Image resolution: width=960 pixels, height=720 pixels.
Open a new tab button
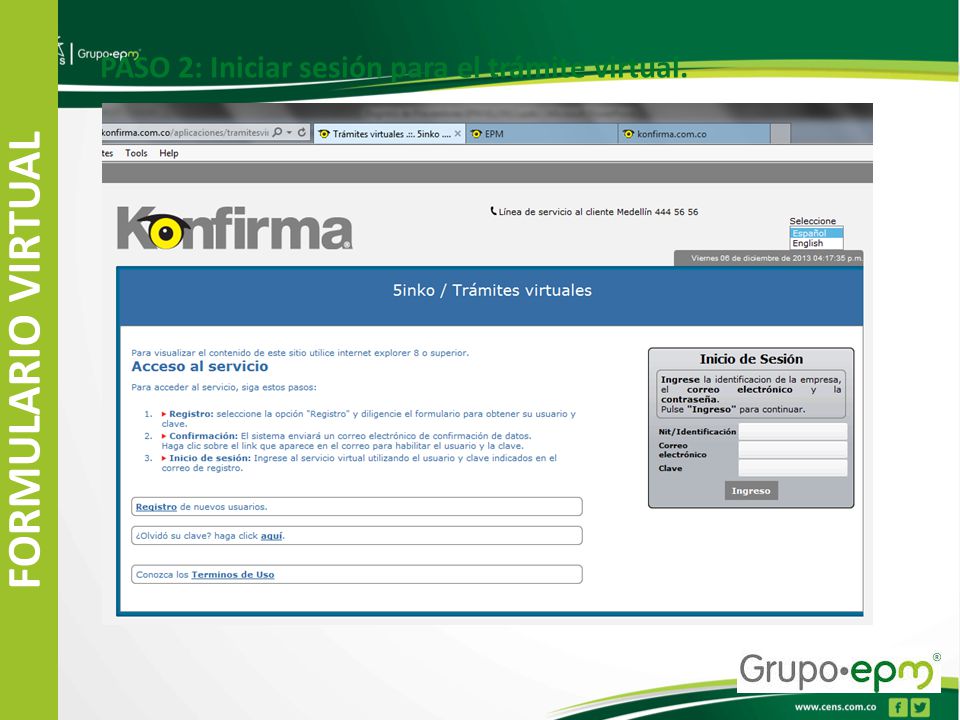click(781, 133)
